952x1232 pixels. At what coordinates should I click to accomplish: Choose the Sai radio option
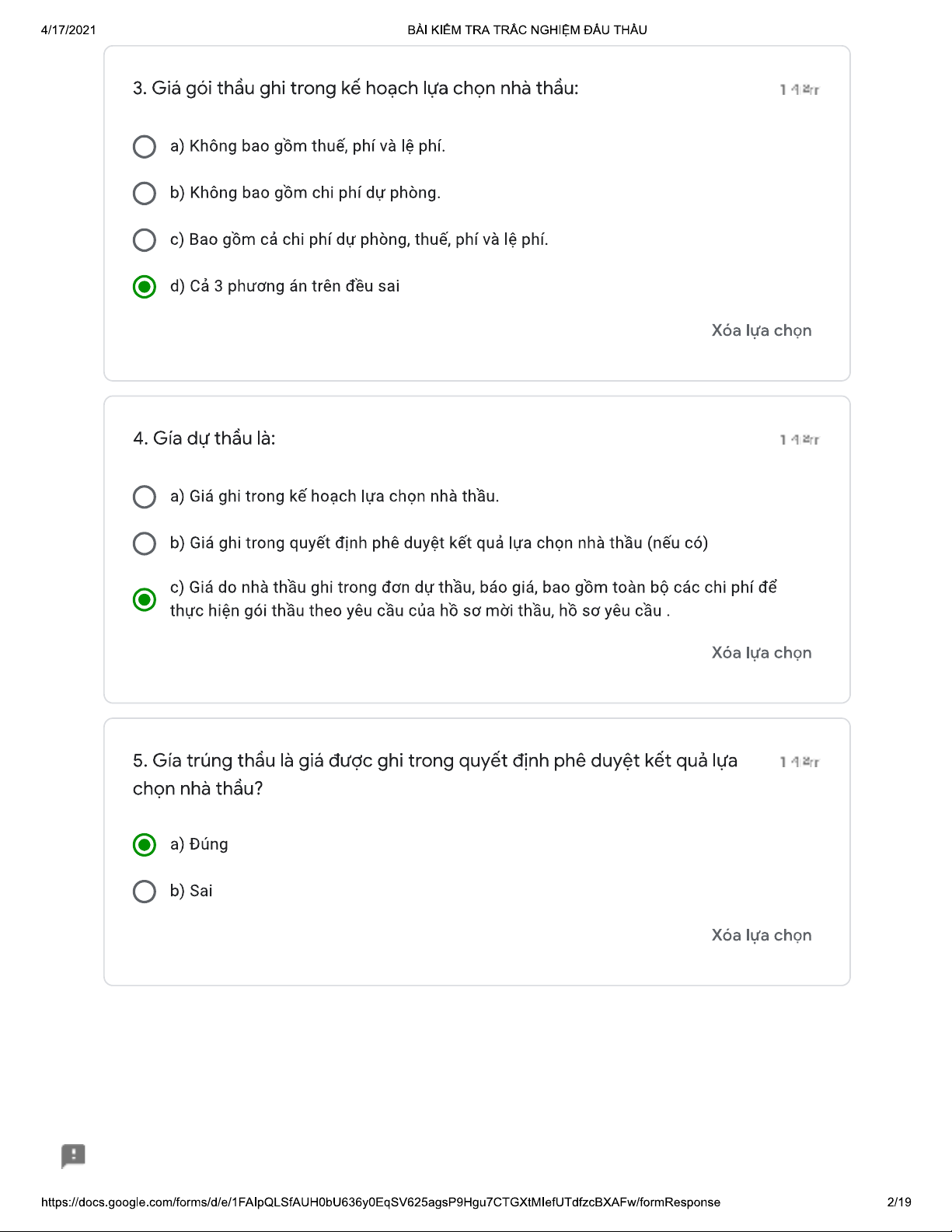tap(145, 891)
